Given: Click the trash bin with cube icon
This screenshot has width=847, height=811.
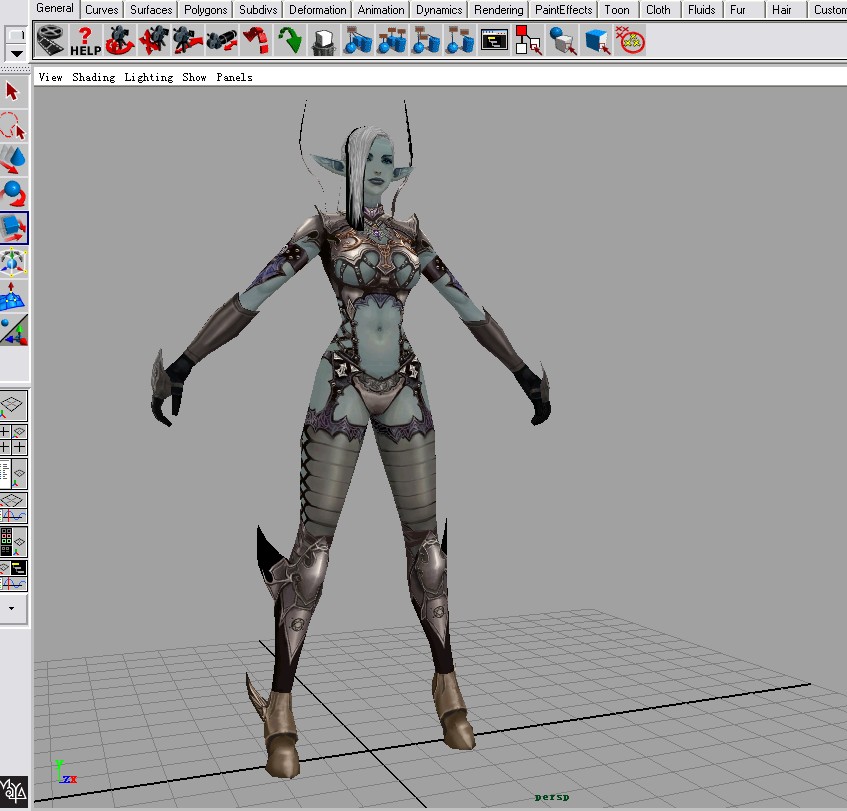Looking at the screenshot, I should tap(324, 41).
